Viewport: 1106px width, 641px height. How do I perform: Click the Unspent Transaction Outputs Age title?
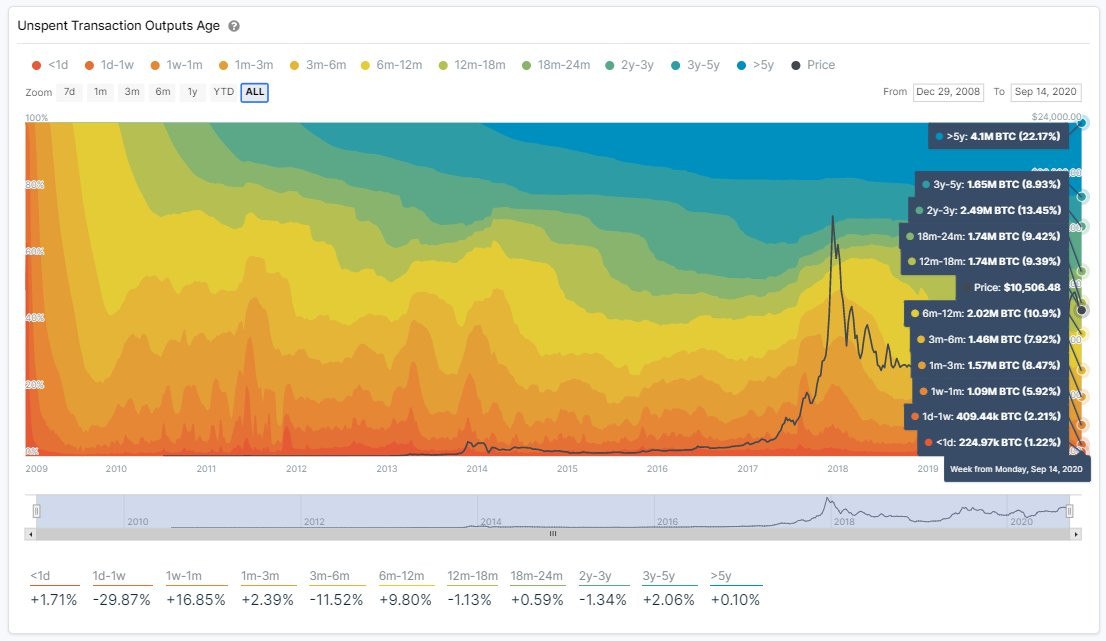[x=118, y=26]
